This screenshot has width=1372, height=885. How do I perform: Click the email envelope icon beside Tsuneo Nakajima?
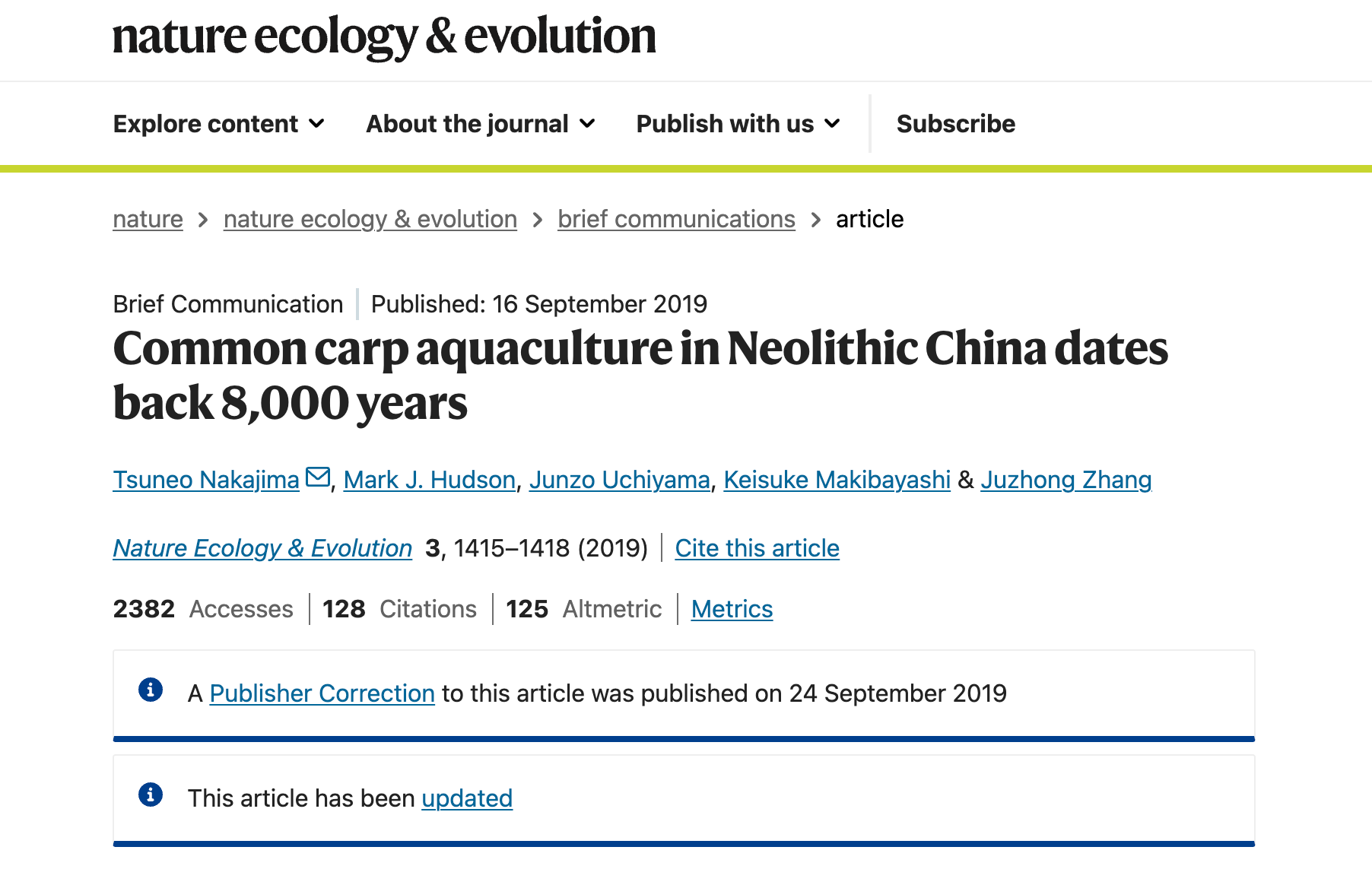(x=318, y=477)
